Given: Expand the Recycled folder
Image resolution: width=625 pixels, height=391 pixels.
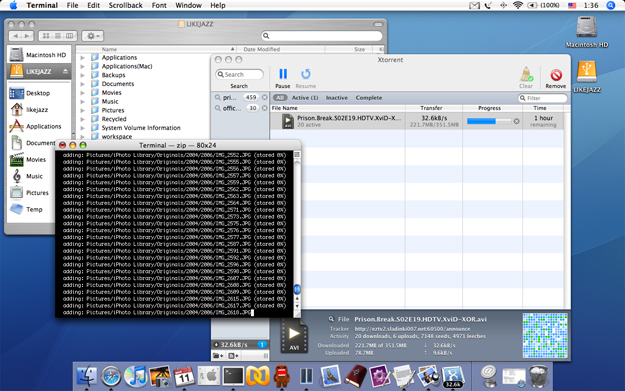Looking at the screenshot, I should (83, 119).
